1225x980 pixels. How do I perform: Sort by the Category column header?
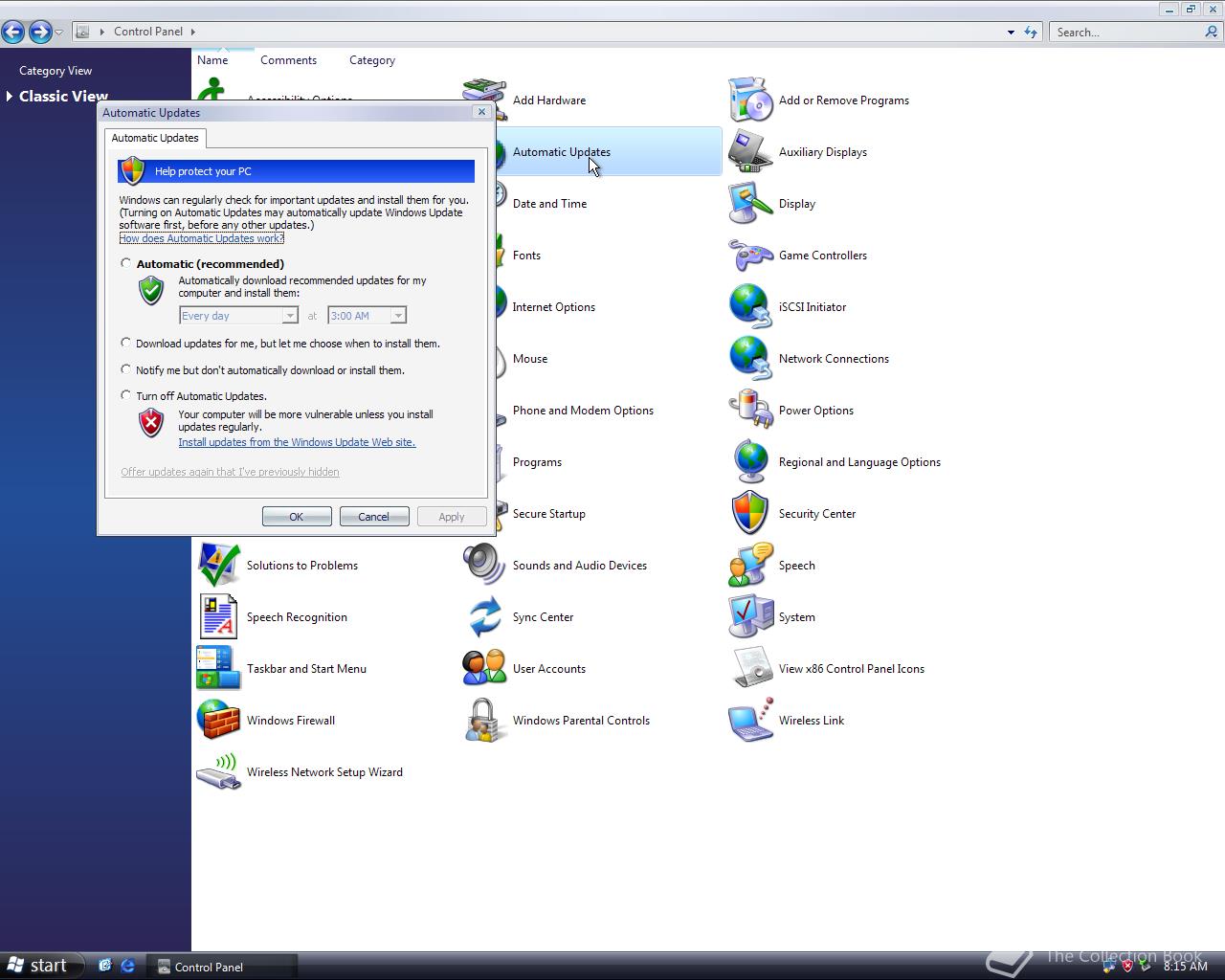pos(372,59)
